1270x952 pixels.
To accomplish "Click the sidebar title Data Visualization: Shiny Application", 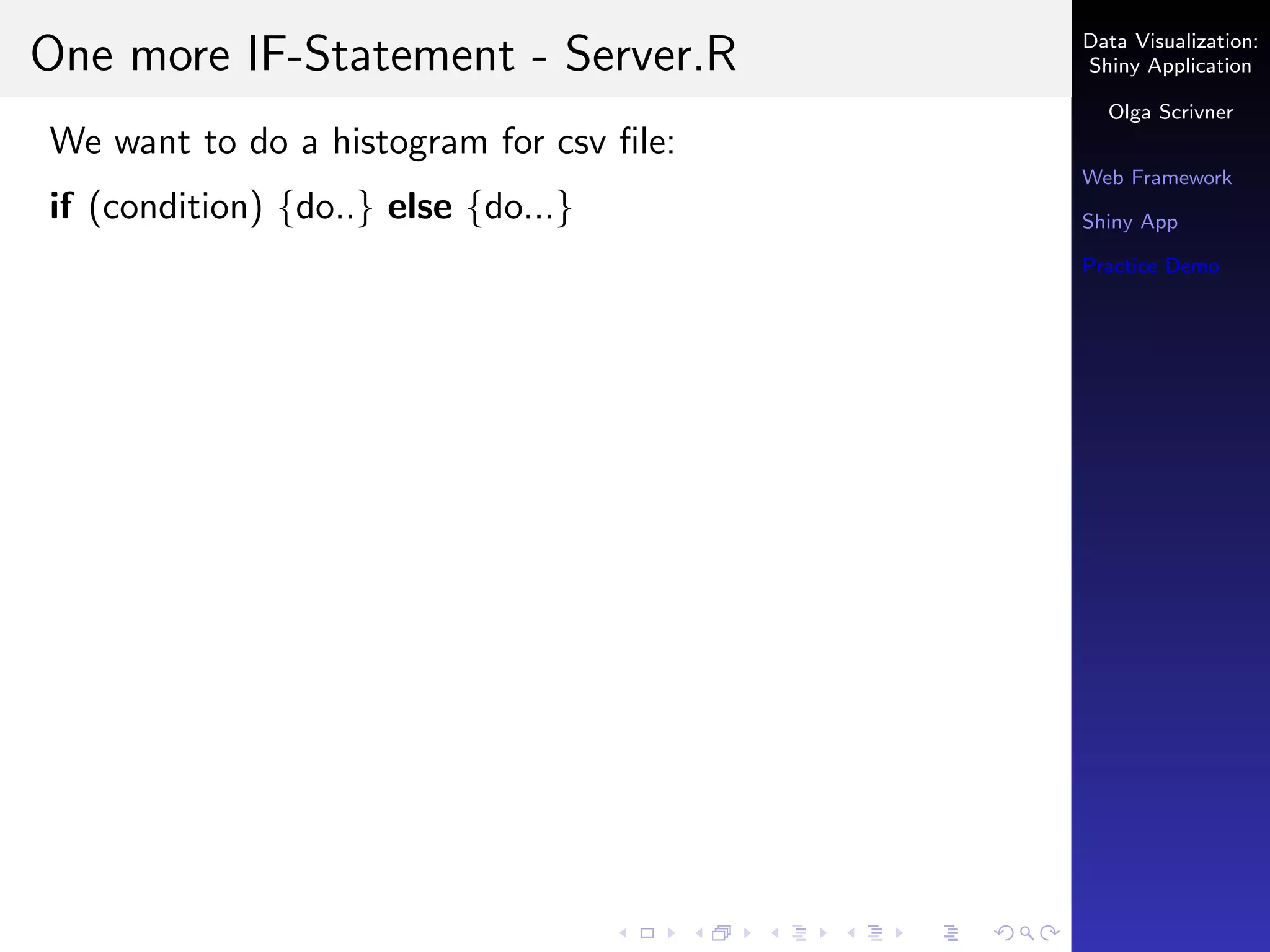I will [x=1170, y=53].
